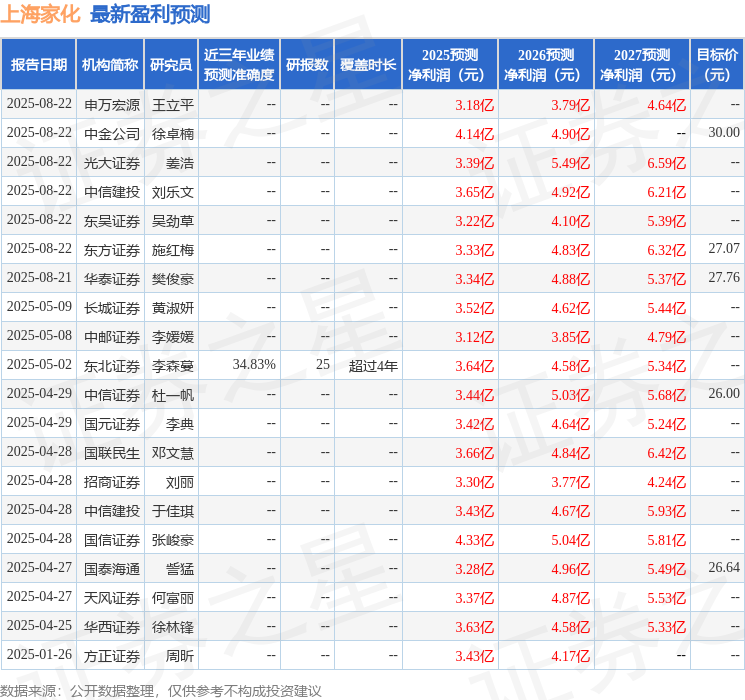
Task: Click the 机构简称 column header
Action: click(x=110, y=64)
